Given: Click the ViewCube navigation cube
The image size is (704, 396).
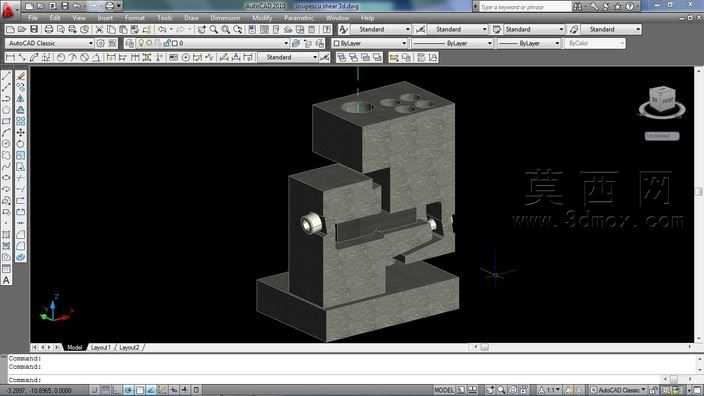Looking at the screenshot, I should tap(662, 101).
